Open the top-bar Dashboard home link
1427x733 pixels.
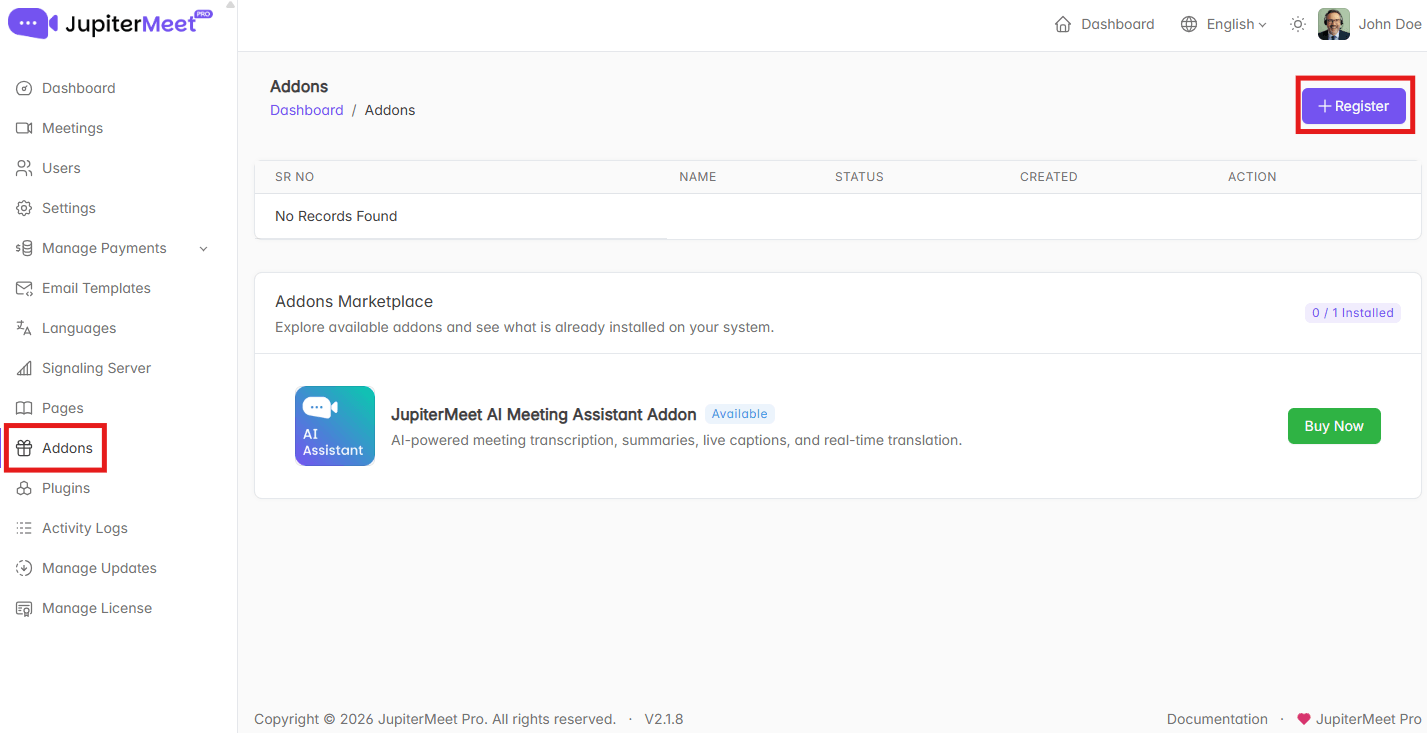pyautogui.click(x=1105, y=24)
